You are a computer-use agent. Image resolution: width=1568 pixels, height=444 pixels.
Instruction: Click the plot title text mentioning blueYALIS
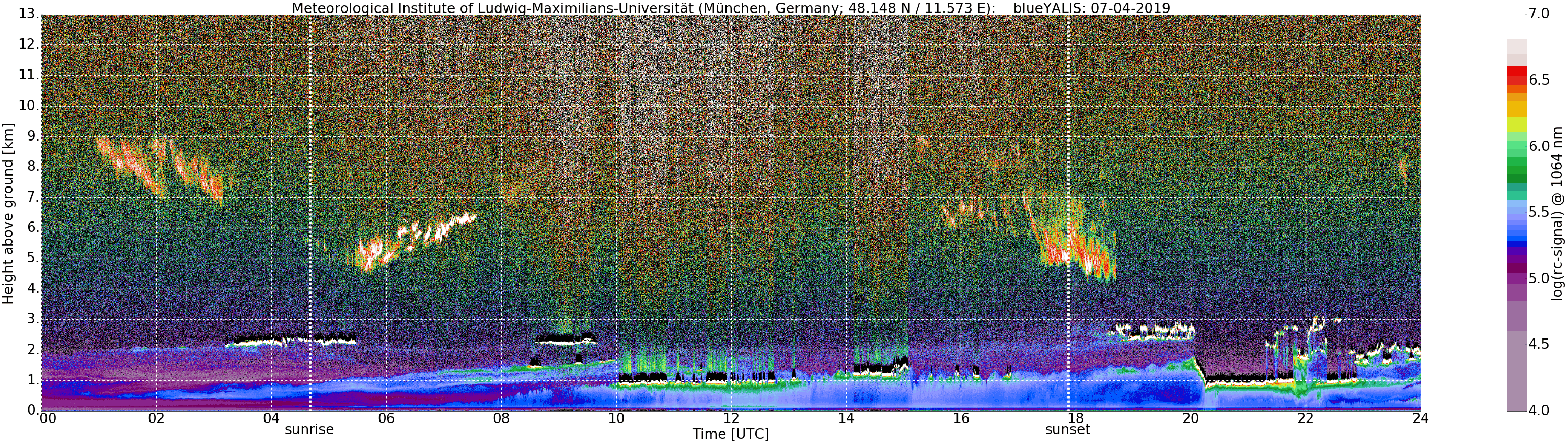coord(731,8)
